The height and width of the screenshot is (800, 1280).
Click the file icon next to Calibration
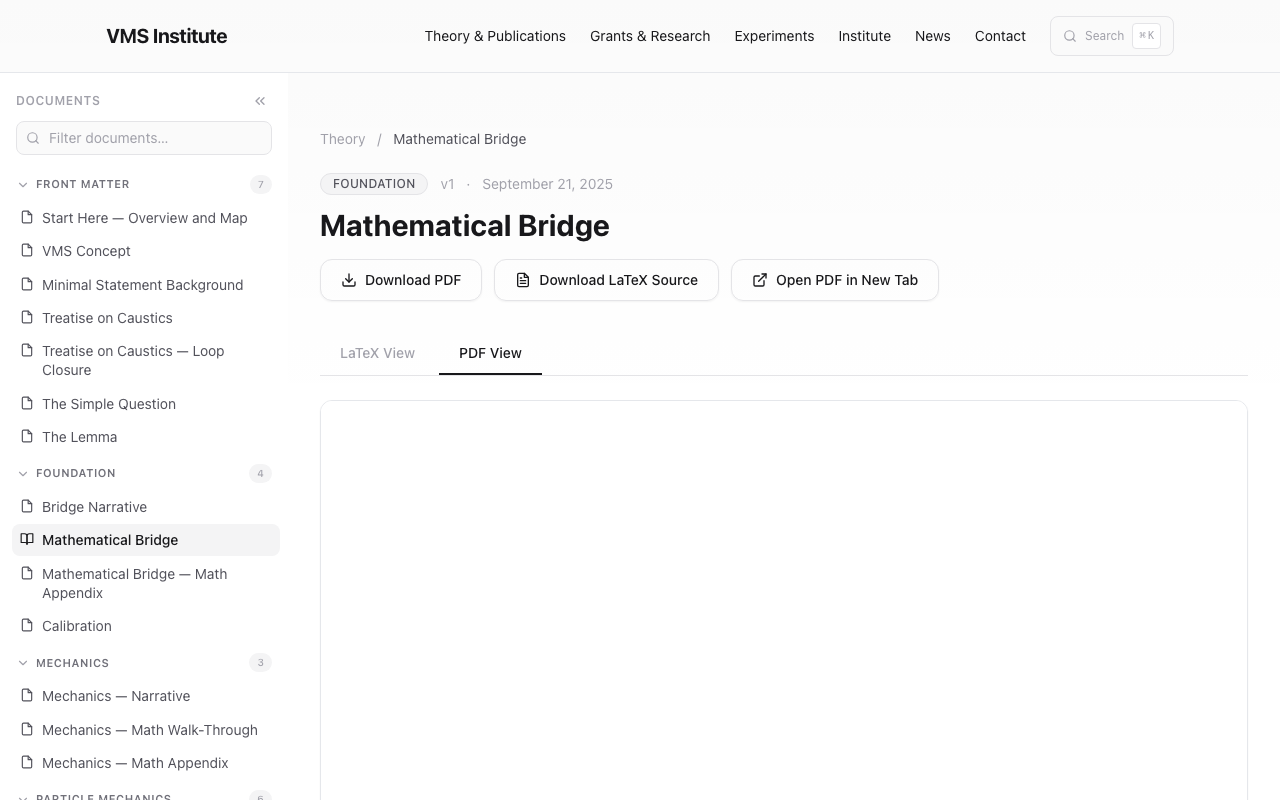25,626
